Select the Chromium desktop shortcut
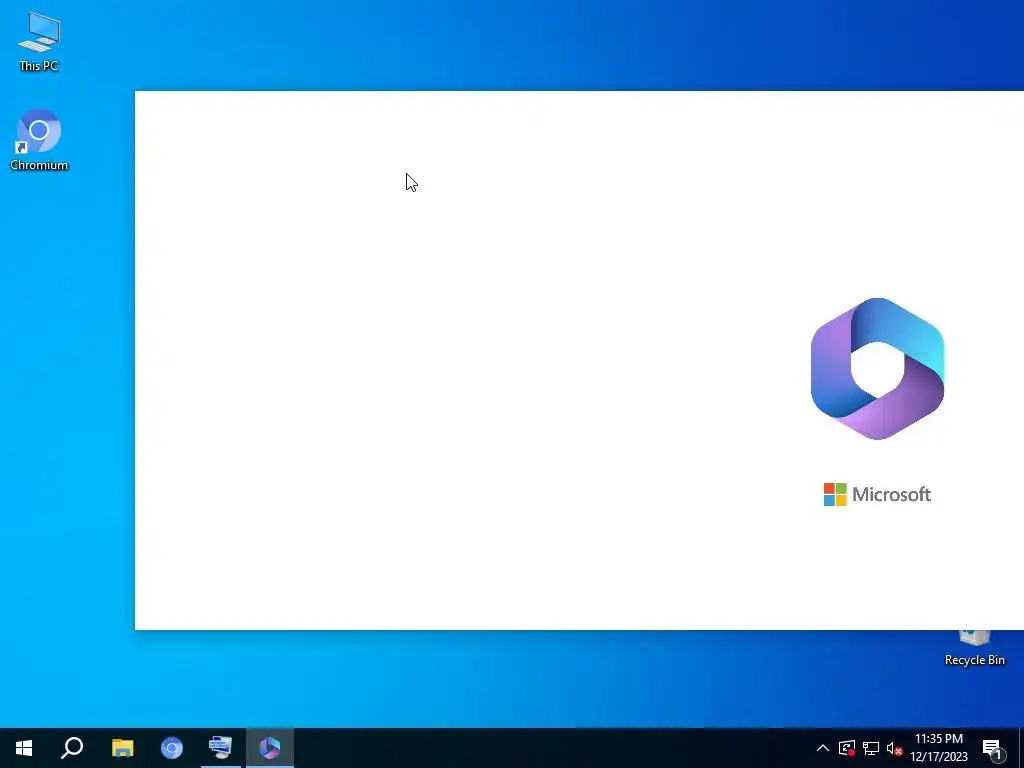Image resolution: width=1024 pixels, height=768 pixels. [x=39, y=140]
